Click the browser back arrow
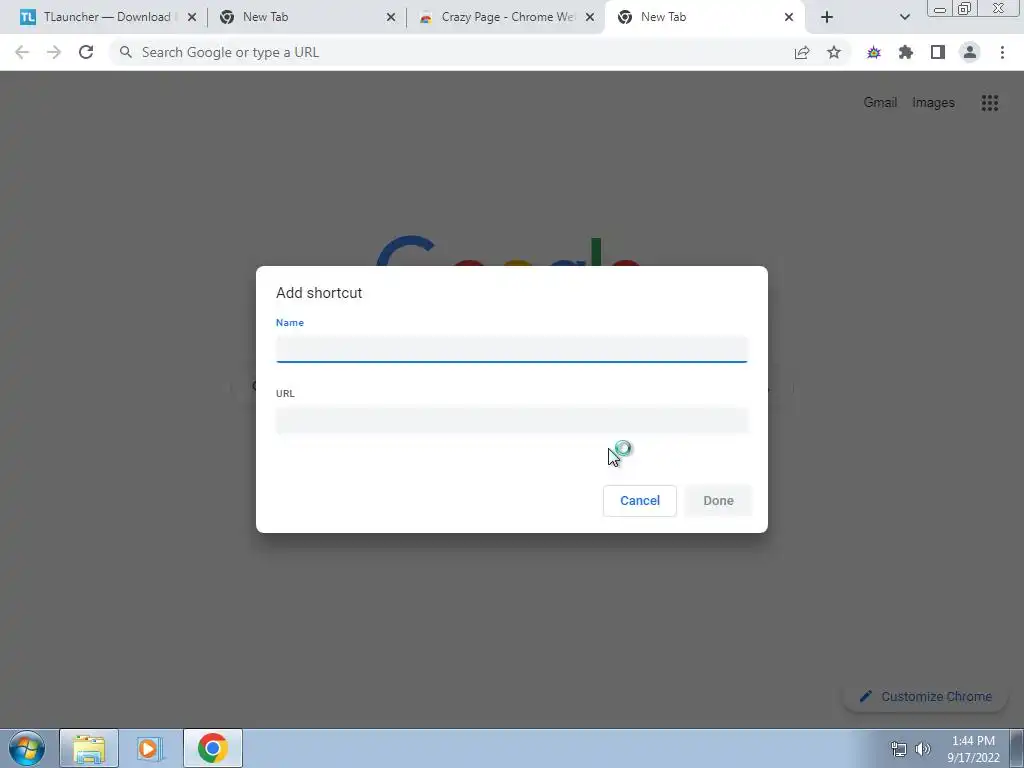 [22, 52]
